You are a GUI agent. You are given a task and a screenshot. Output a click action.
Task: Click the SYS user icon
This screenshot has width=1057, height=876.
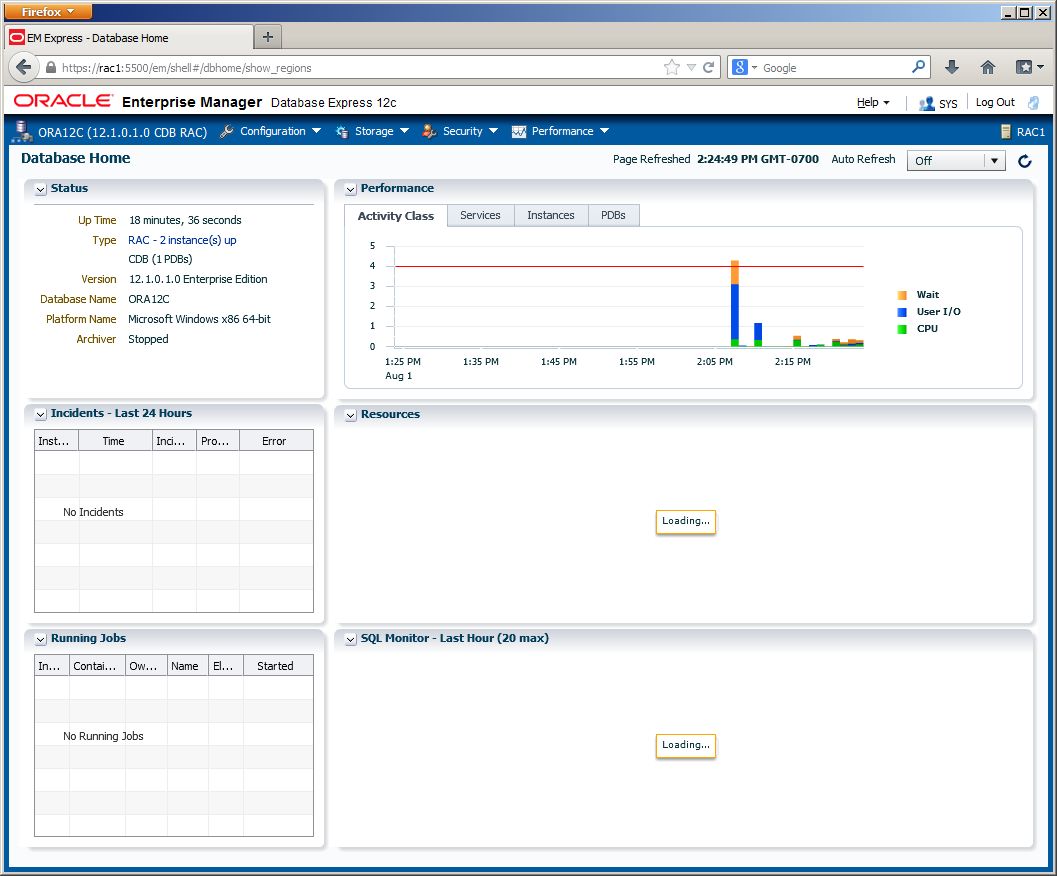[926, 103]
